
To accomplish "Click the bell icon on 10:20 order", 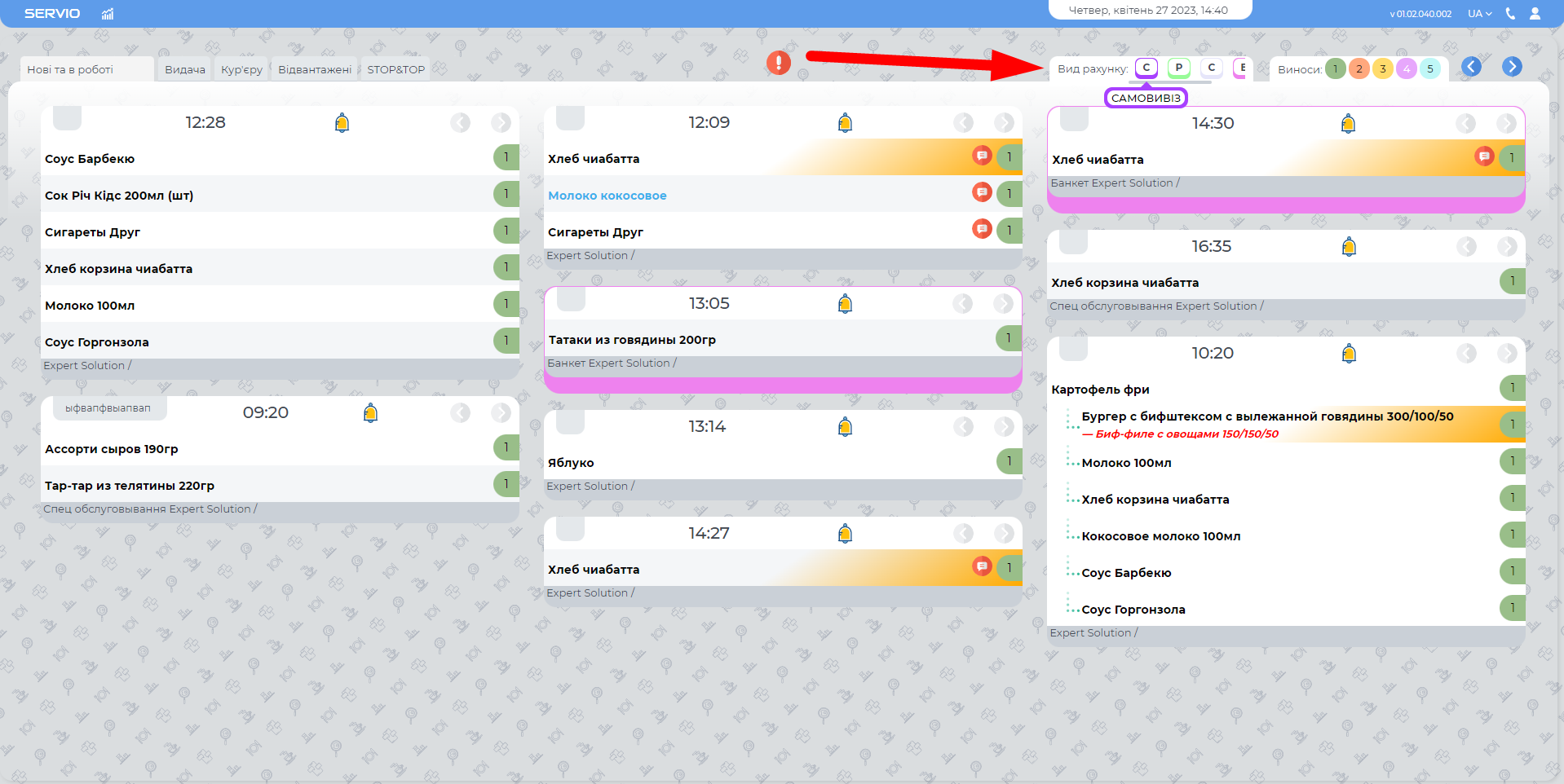I will point(1349,354).
